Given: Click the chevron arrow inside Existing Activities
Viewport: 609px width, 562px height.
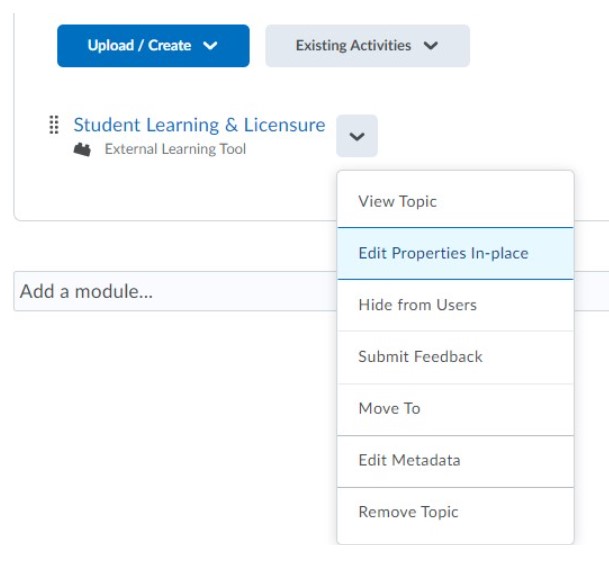Looking at the screenshot, I should (431, 46).
